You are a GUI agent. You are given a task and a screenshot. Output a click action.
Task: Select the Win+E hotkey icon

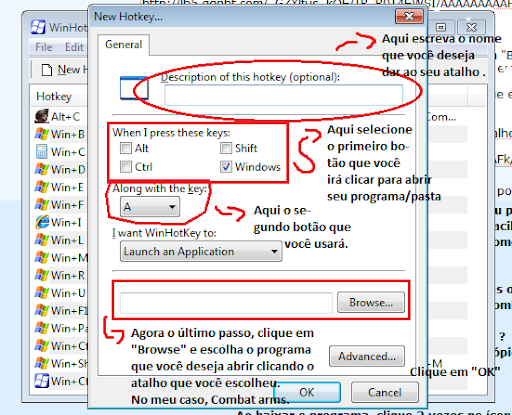coord(42,187)
